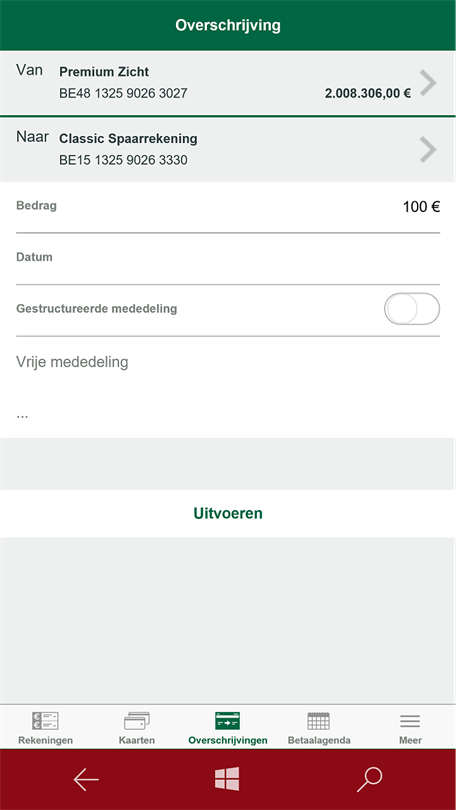This screenshot has width=456, height=810.
Task: Open Meer hamburger menu icon
Action: click(410, 721)
